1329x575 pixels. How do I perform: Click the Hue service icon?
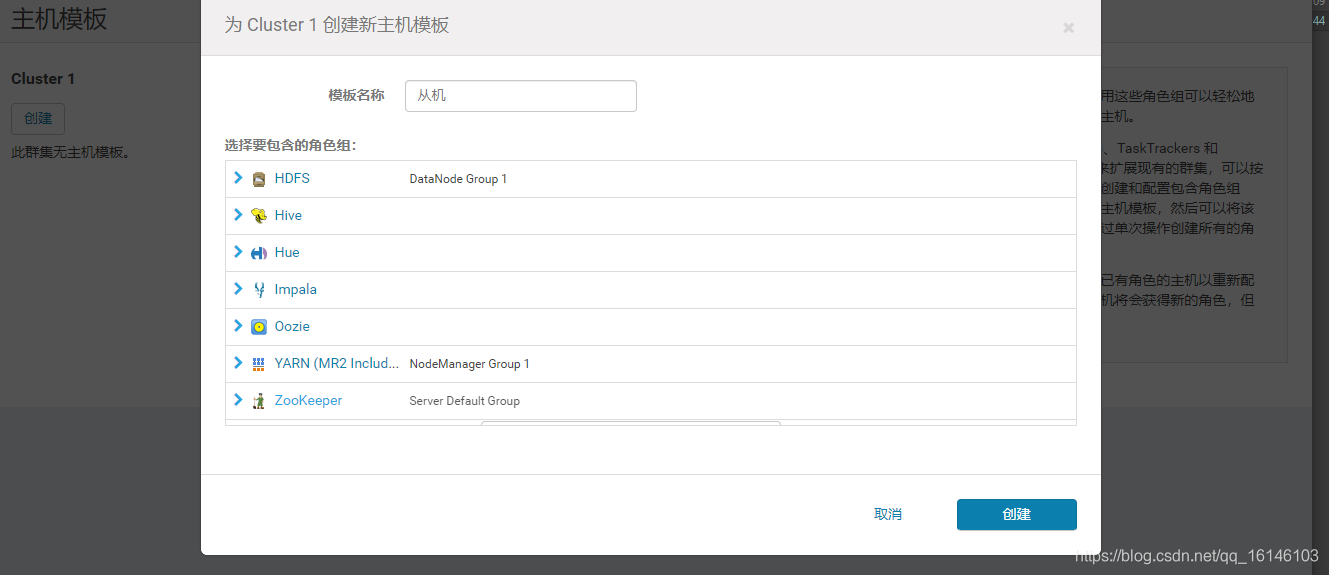[259, 253]
